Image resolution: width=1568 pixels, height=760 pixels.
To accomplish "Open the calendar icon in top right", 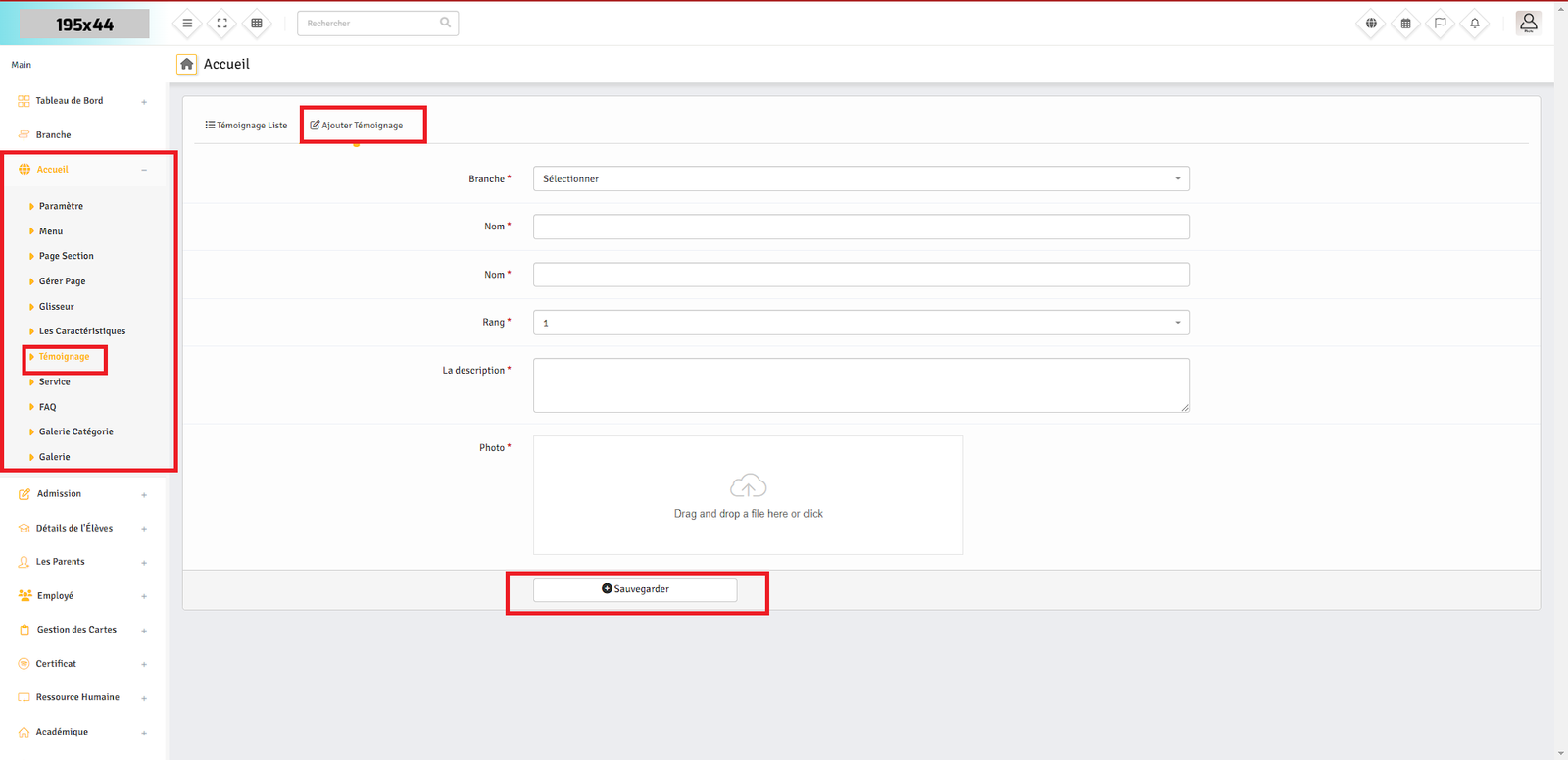I will tap(1405, 24).
